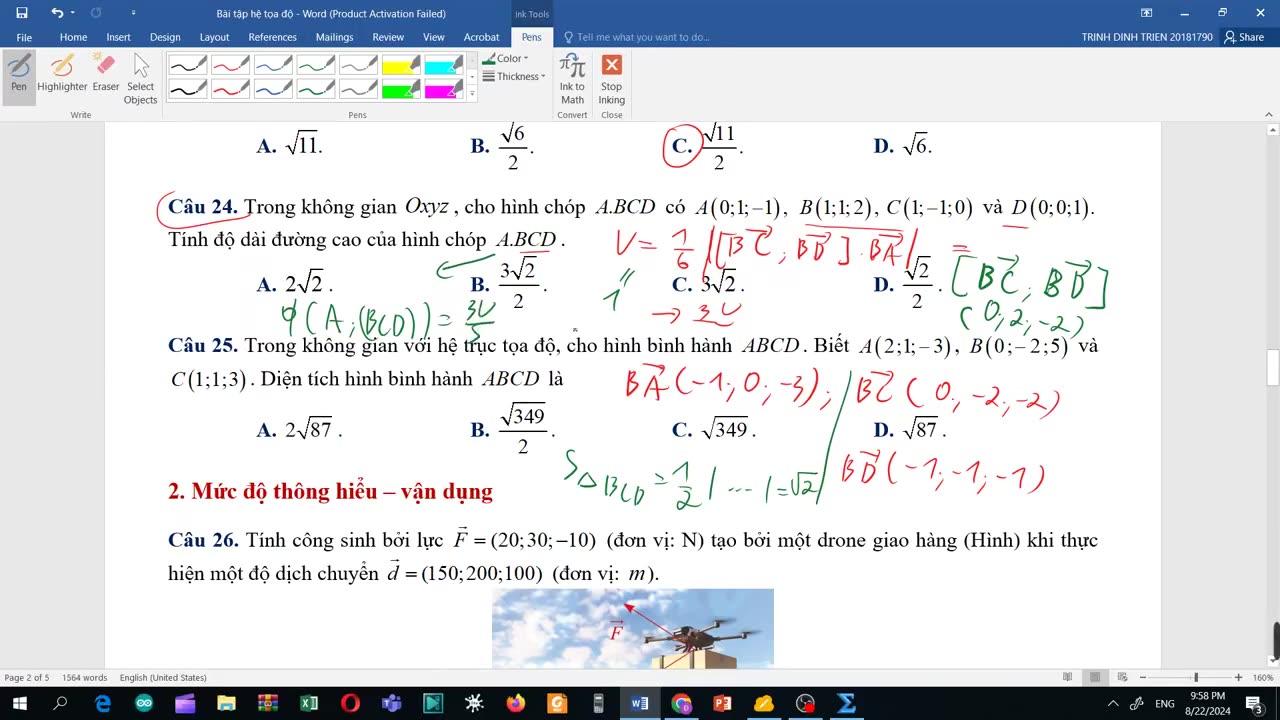Select the Highlighter tool
1280x720 pixels.
(x=62, y=73)
